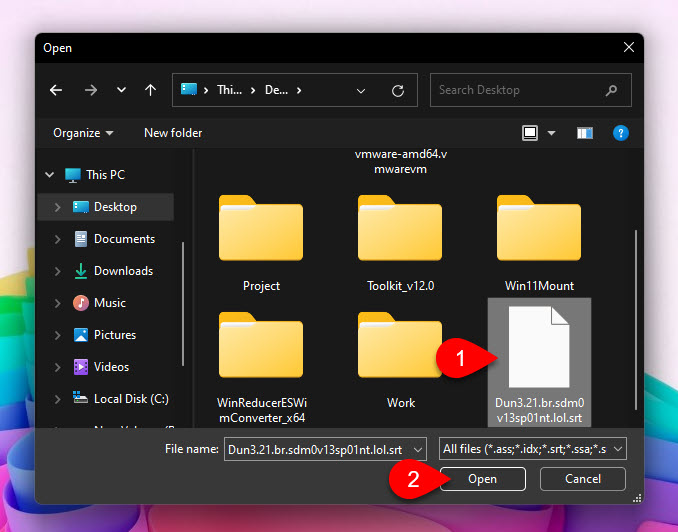Click the Cancel button
The height and width of the screenshot is (532, 678).
click(582, 479)
